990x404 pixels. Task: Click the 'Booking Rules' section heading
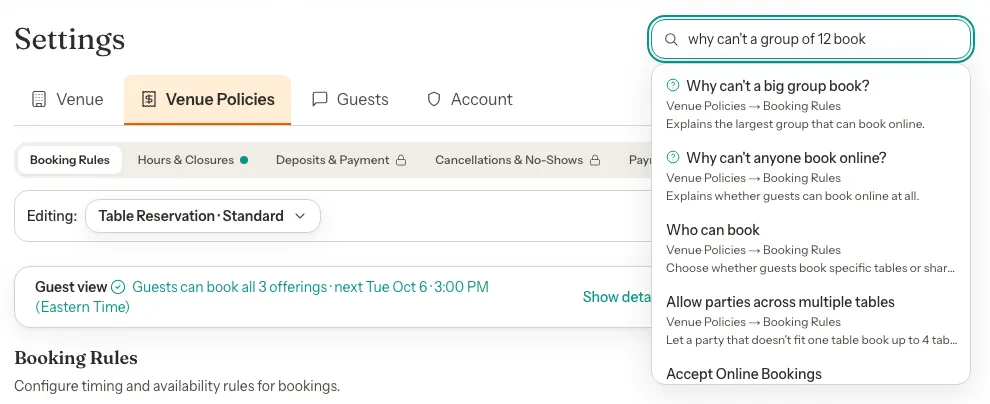[x=76, y=359]
